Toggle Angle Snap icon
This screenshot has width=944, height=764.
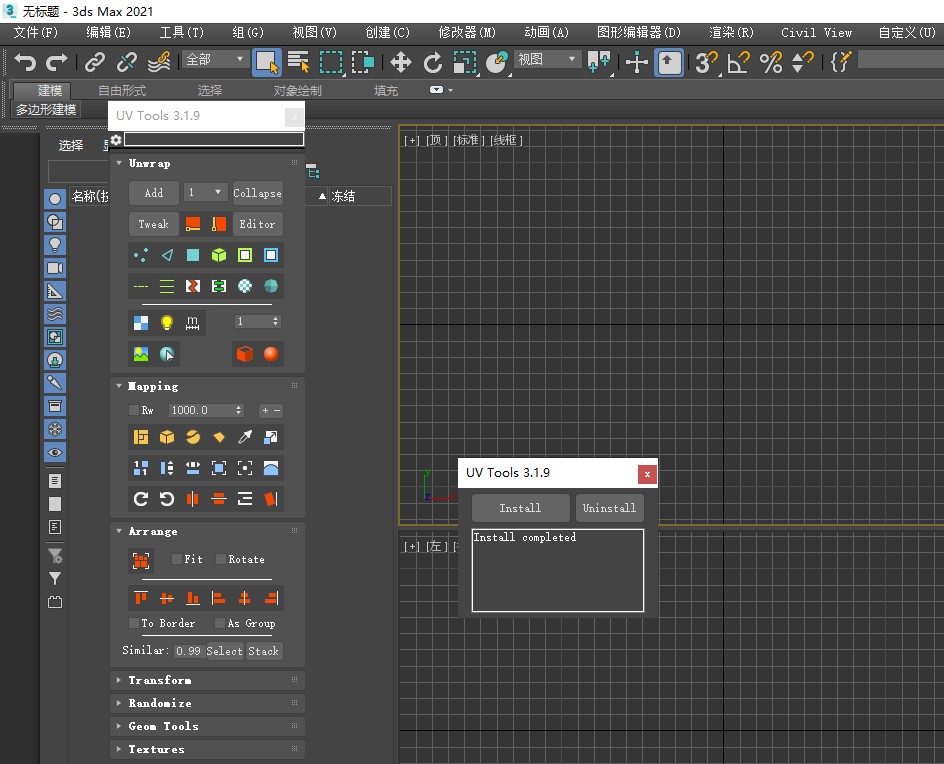click(x=739, y=62)
